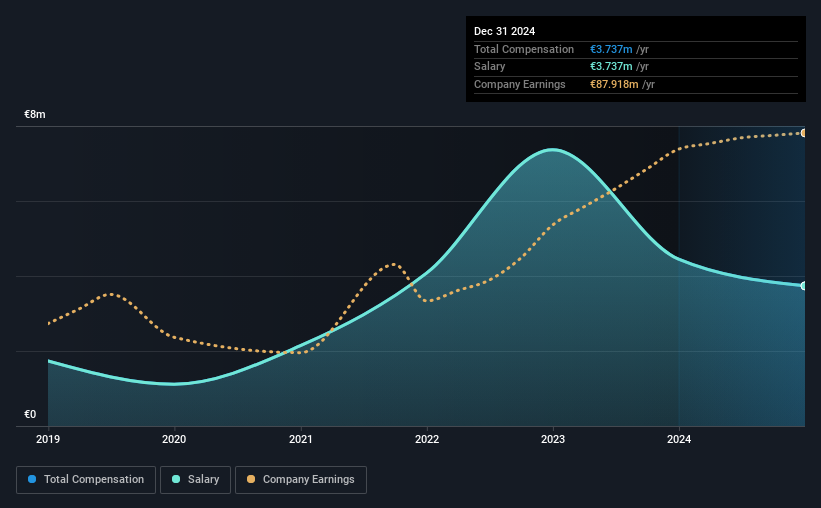The image size is (821, 508).
Task: Click the Total Compensation label in tooltip
Action: 524,49
